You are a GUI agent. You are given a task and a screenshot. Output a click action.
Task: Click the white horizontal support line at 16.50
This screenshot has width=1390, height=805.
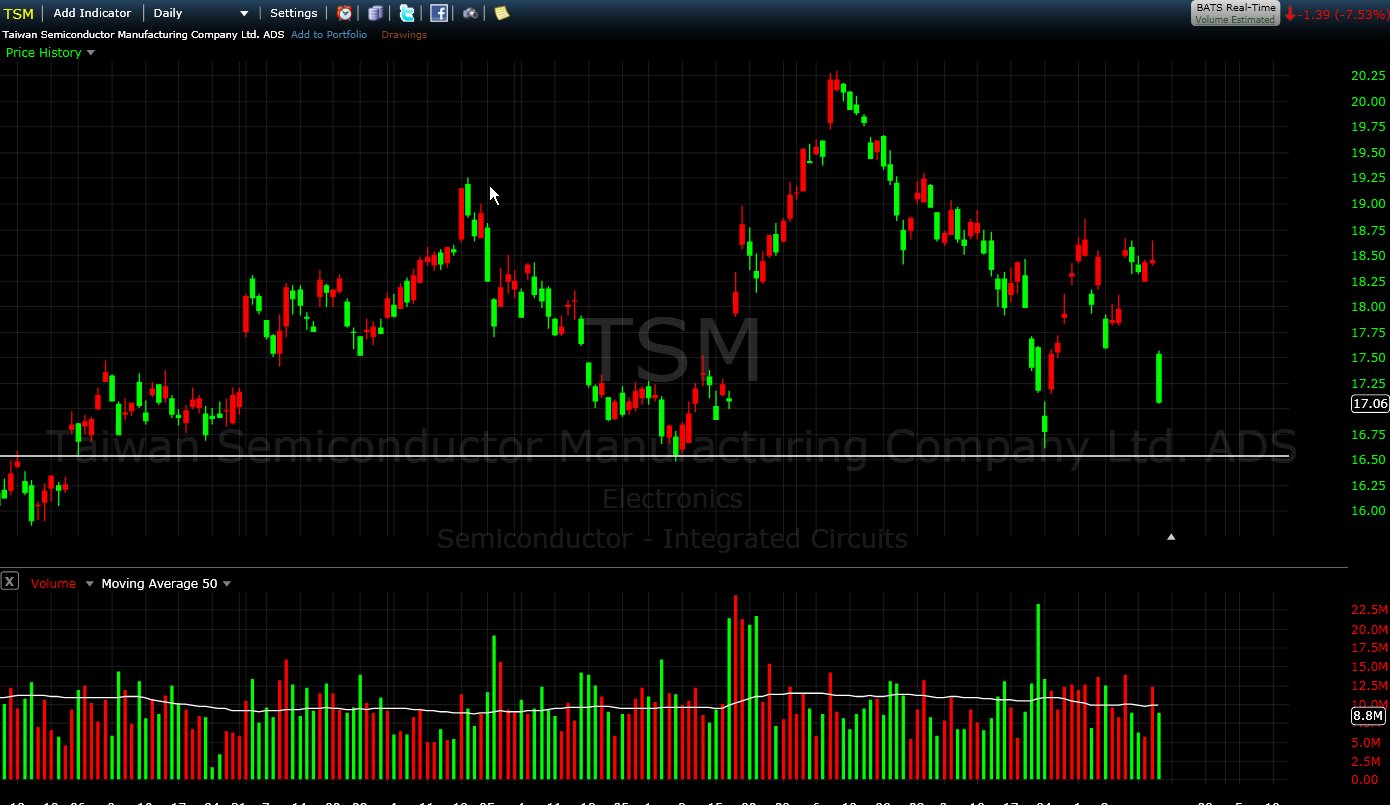[644, 456]
